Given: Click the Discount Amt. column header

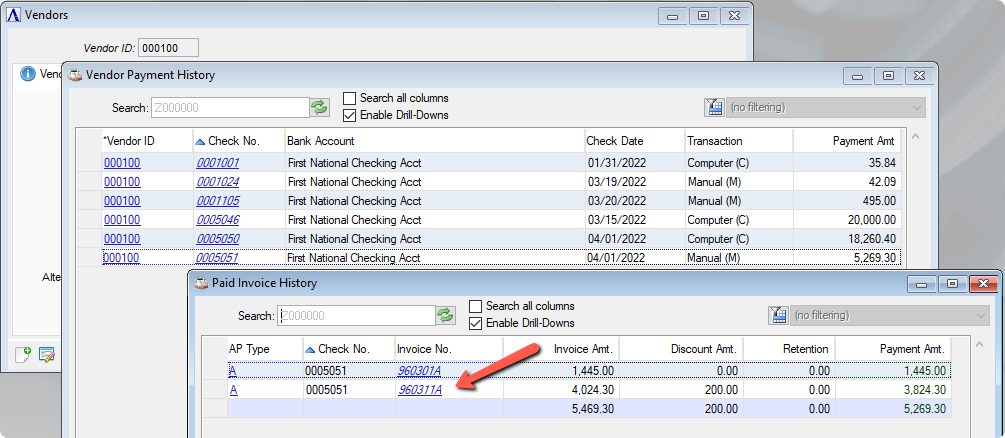Looking at the screenshot, I should tap(681, 349).
